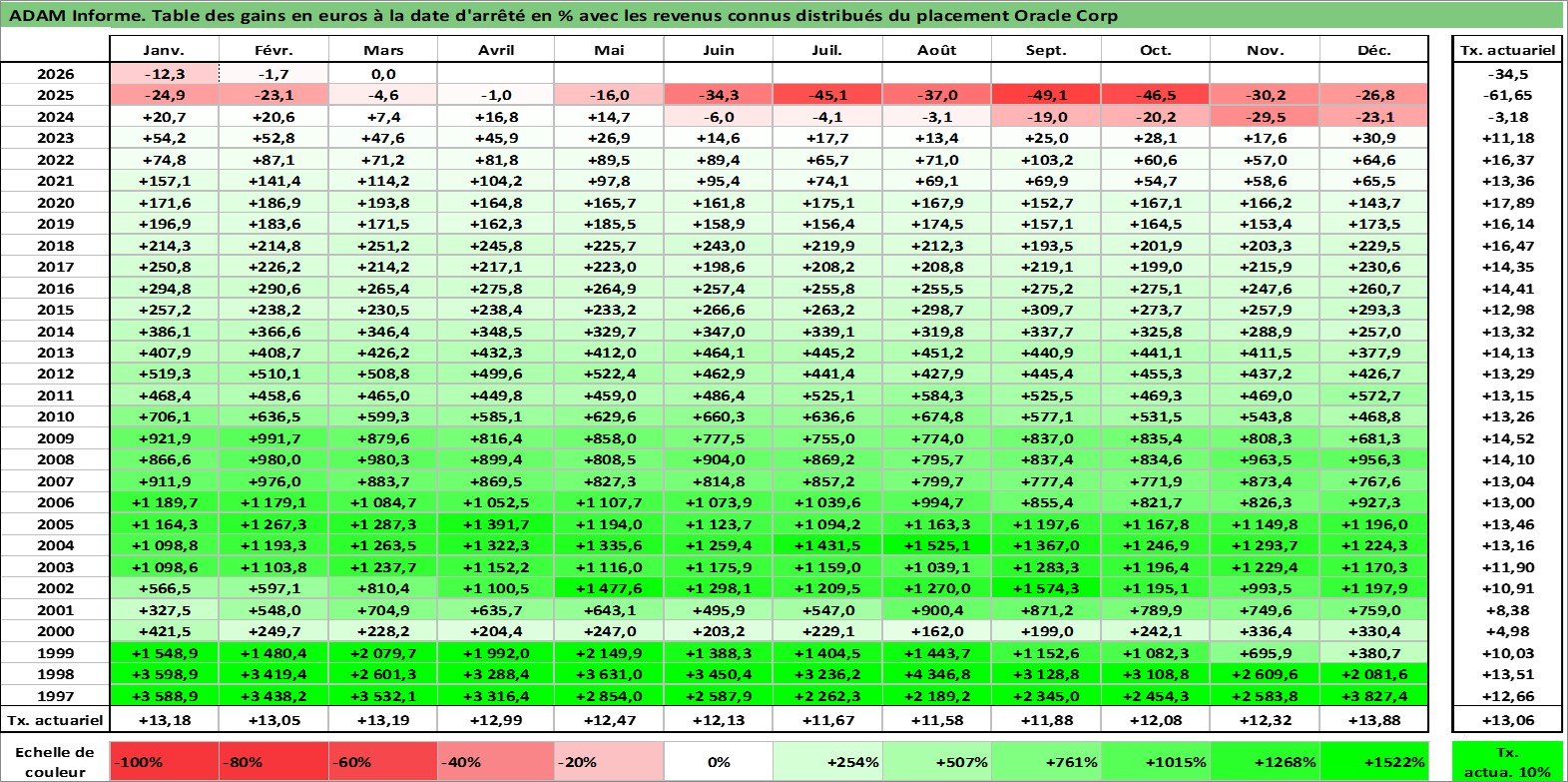Click the 'Echelle de couleur' label
The width and height of the screenshot is (1568, 782).
coord(55,762)
